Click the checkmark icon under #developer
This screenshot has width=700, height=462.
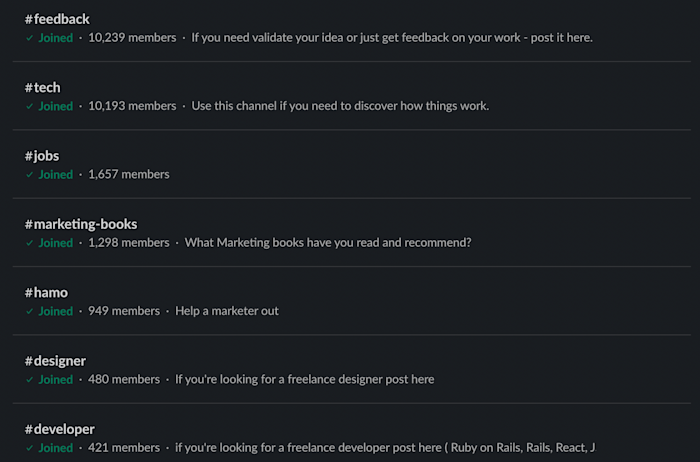pyautogui.click(x=30, y=448)
